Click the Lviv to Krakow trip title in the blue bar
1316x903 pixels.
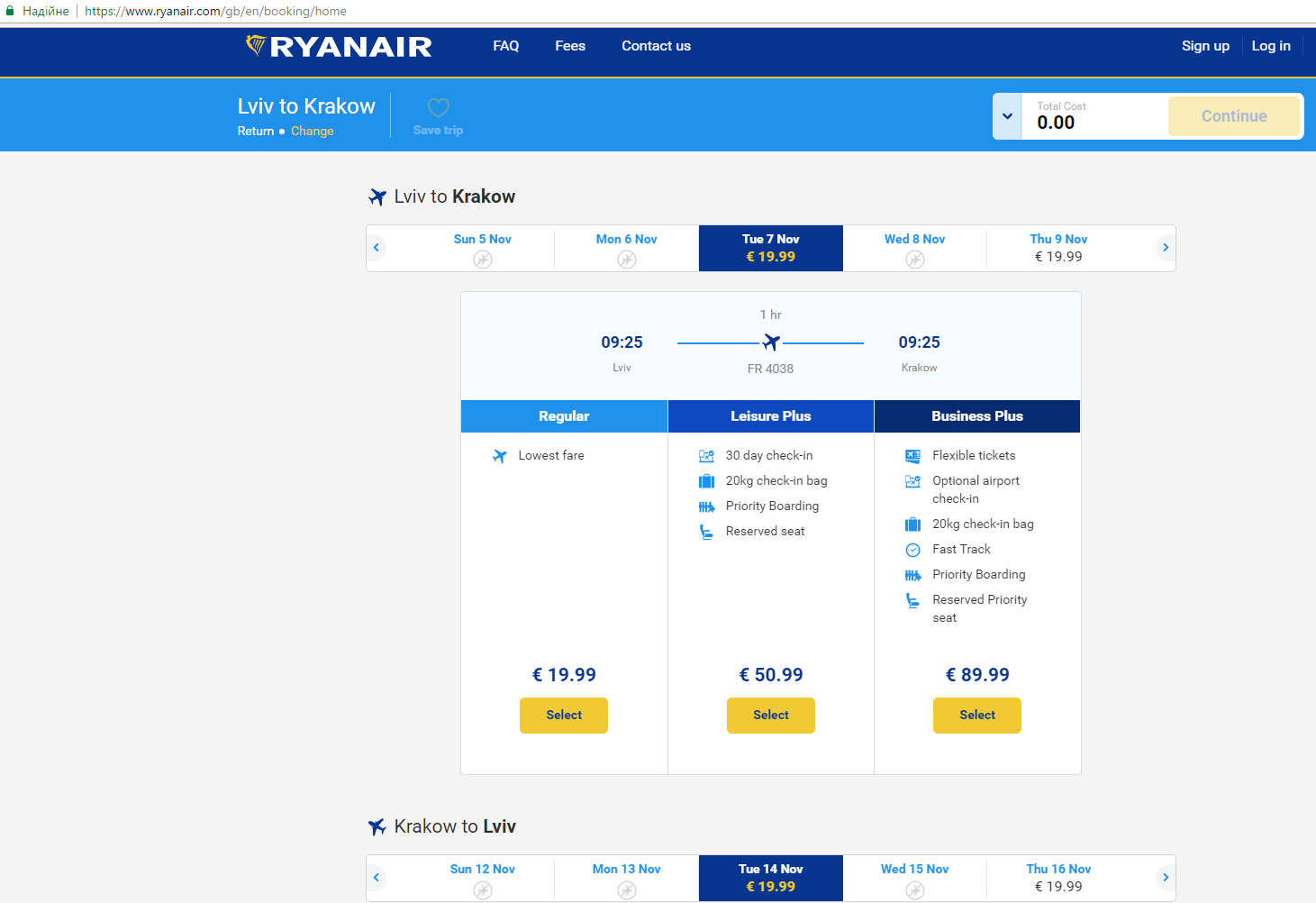pos(306,106)
